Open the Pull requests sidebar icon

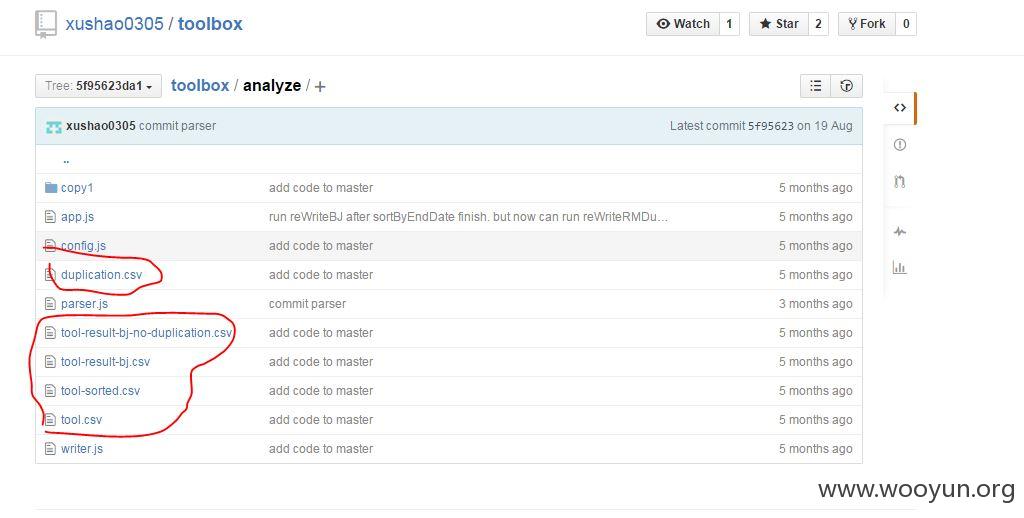900,182
